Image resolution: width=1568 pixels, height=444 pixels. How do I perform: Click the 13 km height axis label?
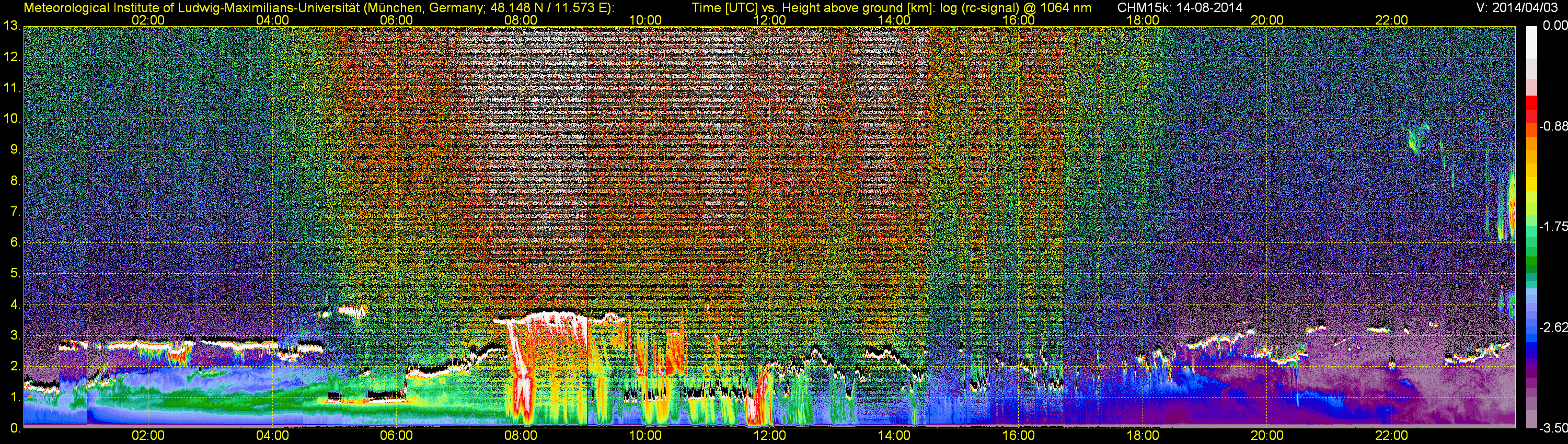click(x=11, y=26)
